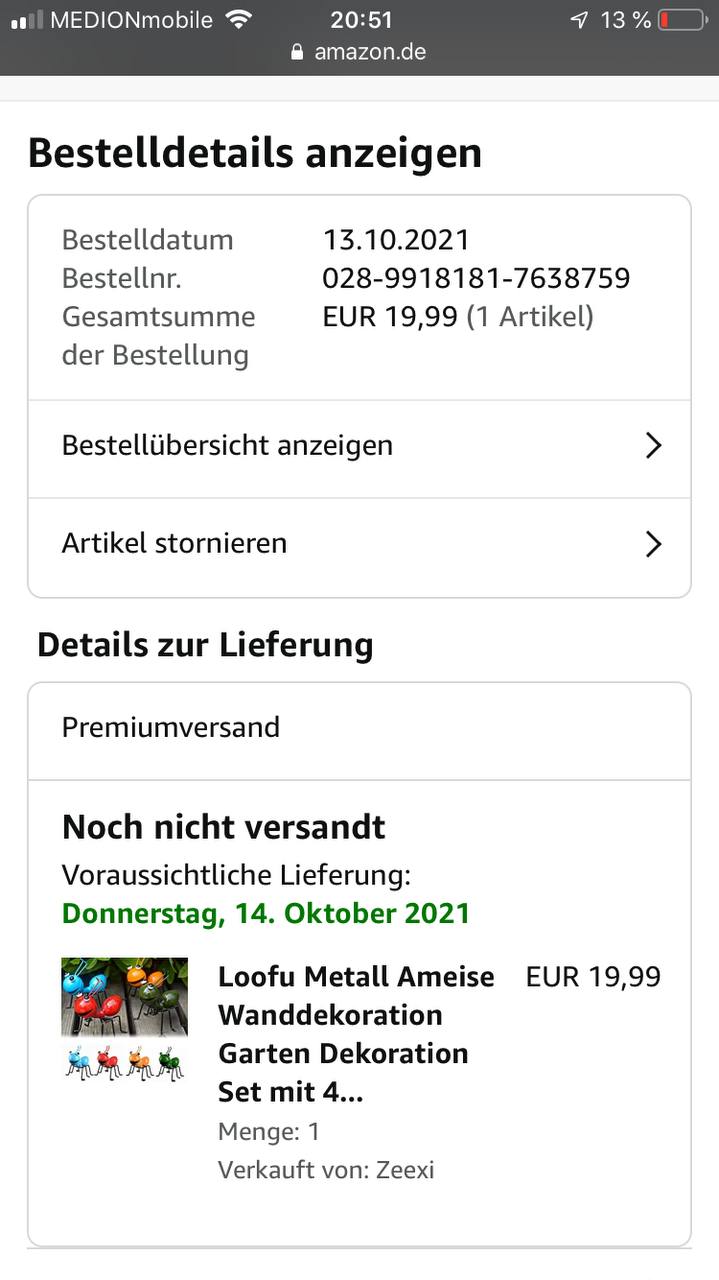This screenshot has height=1280, width=719.
Task: Expand chevron next to Artikel stornieren
Action: click(653, 543)
